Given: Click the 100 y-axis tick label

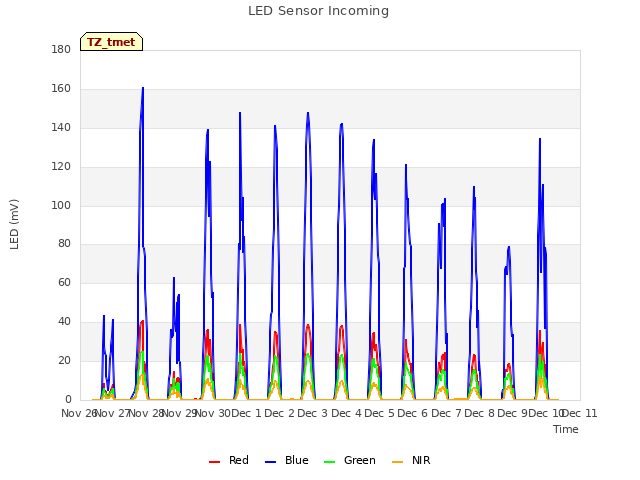Looking at the screenshot, I should coord(61,205).
